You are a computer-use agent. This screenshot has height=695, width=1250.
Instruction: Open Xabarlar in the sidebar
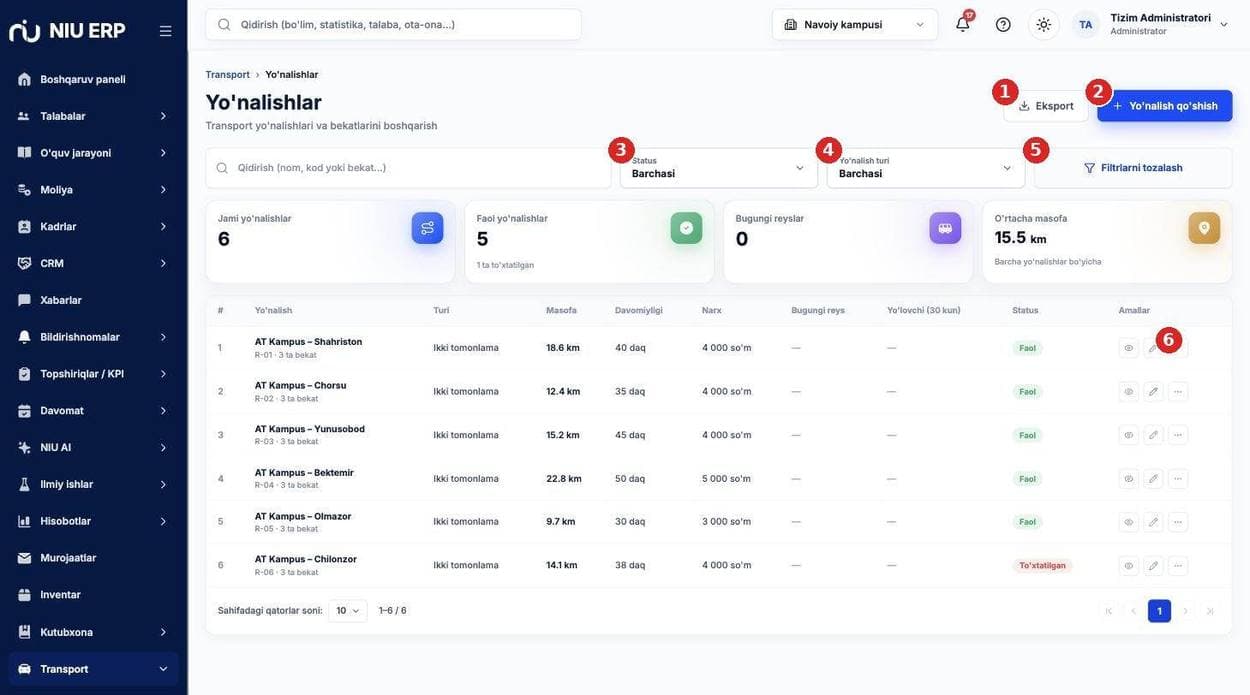click(x=94, y=300)
